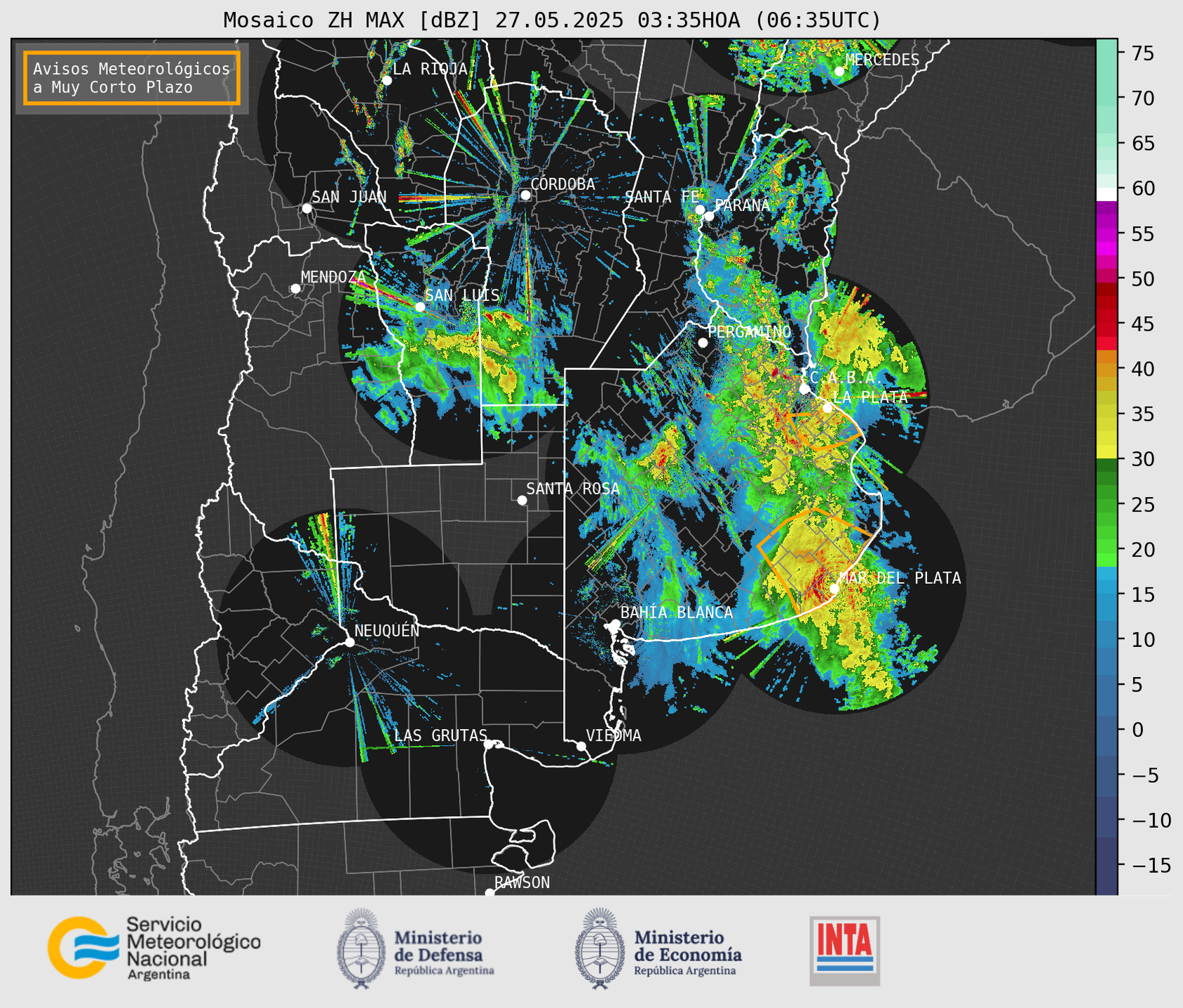The height and width of the screenshot is (1008, 1183).
Task: Click the Neuquén city marker
Action: [x=349, y=642]
